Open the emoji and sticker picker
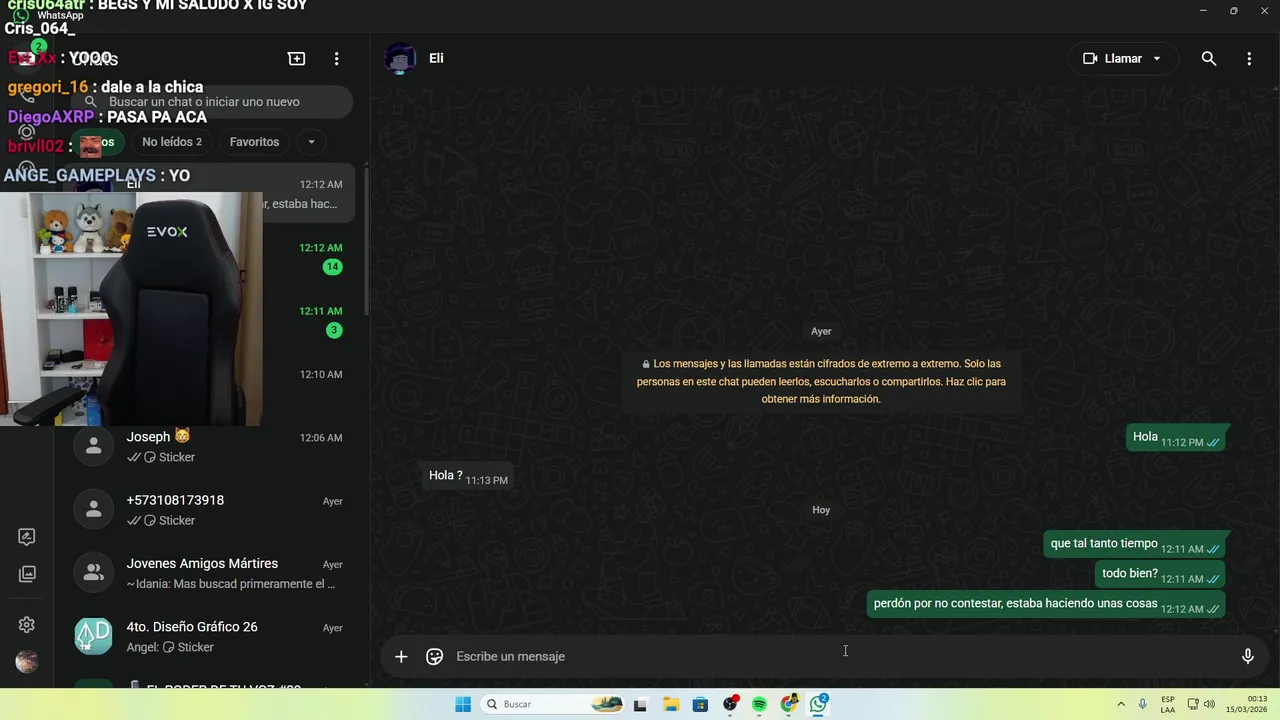 [x=435, y=657]
